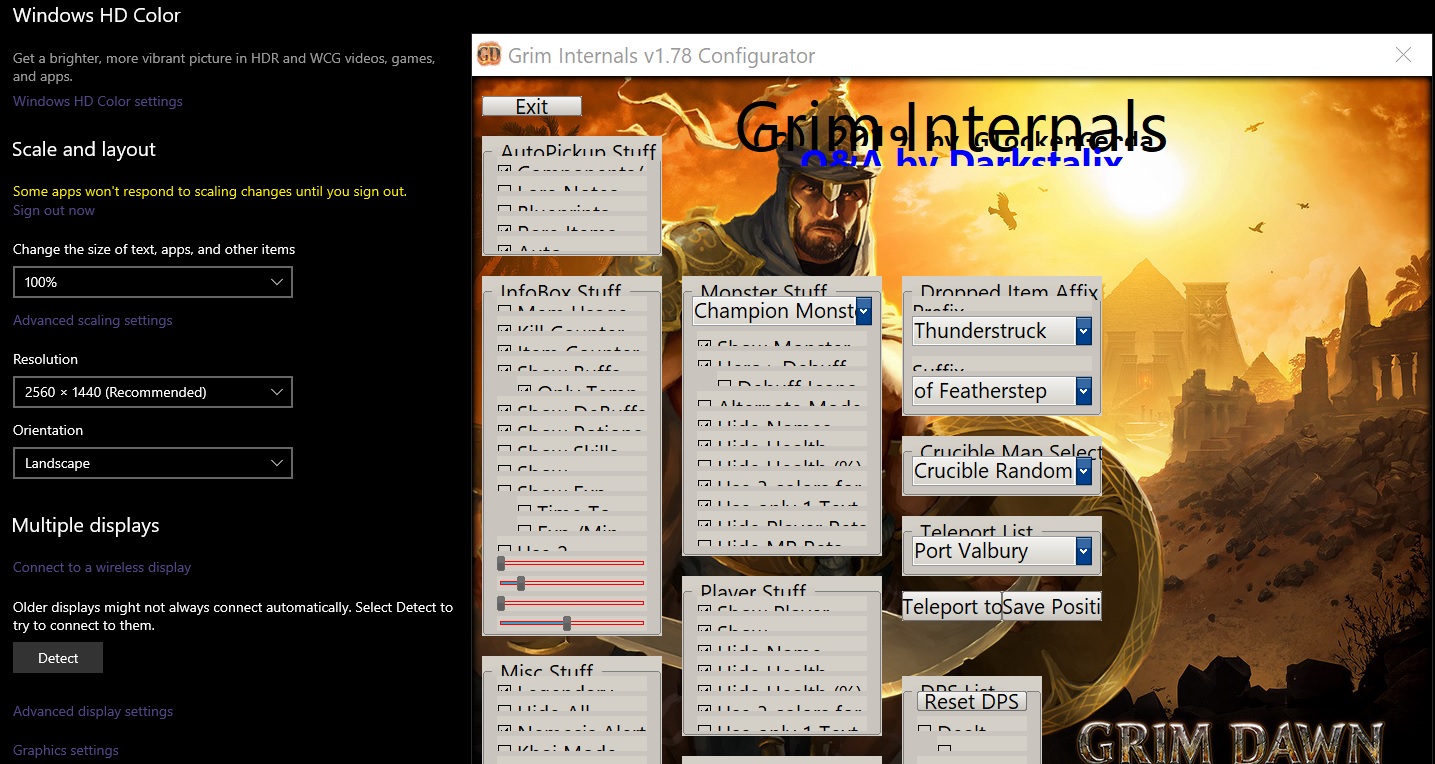1435x764 pixels.
Task: Toggle Only Temp checkbox under Show Buffs
Action: [525, 390]
